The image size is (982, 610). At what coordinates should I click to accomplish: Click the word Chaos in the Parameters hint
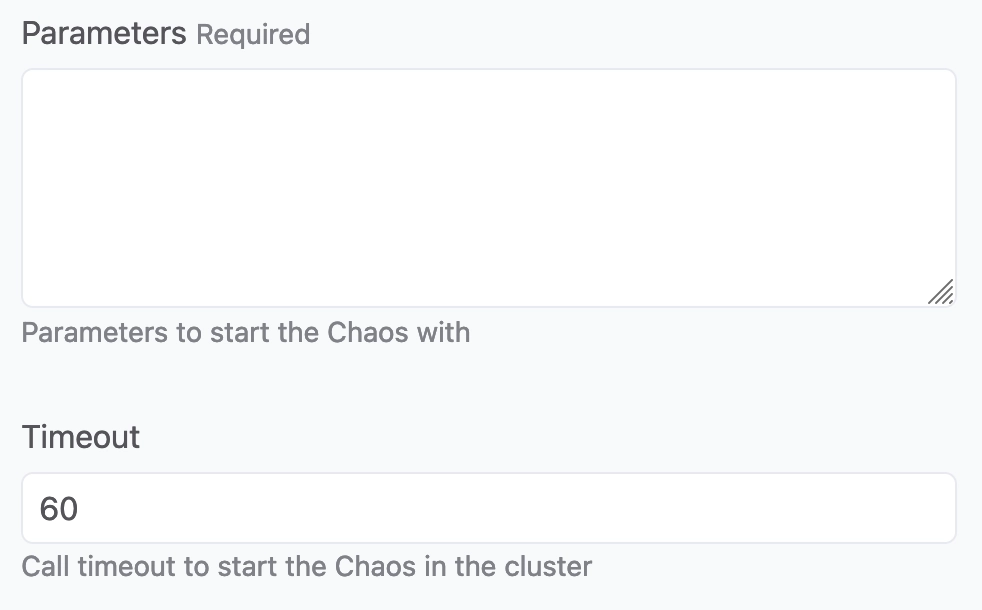pos(368,333)
